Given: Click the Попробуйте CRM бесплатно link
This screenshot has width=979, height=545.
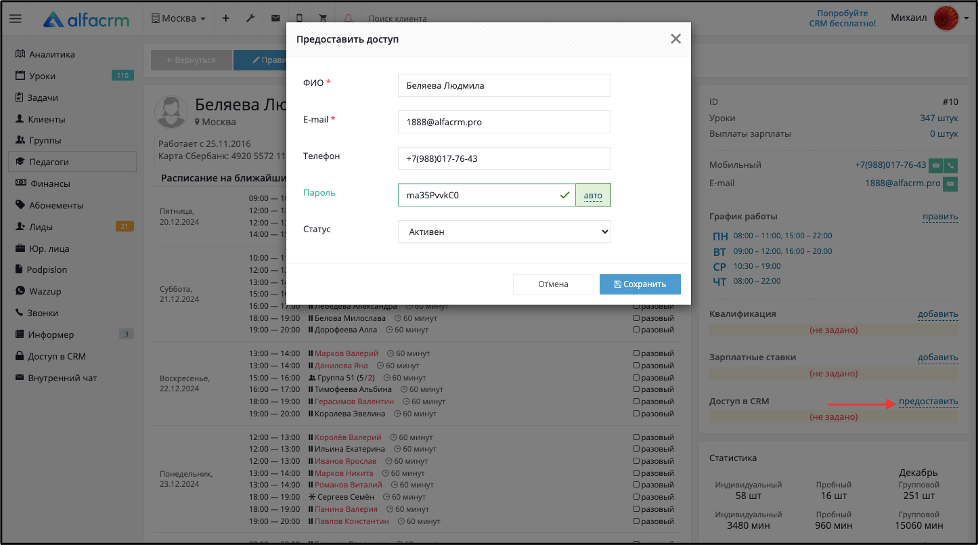Looking at the screenshot, I should [842, 18].
